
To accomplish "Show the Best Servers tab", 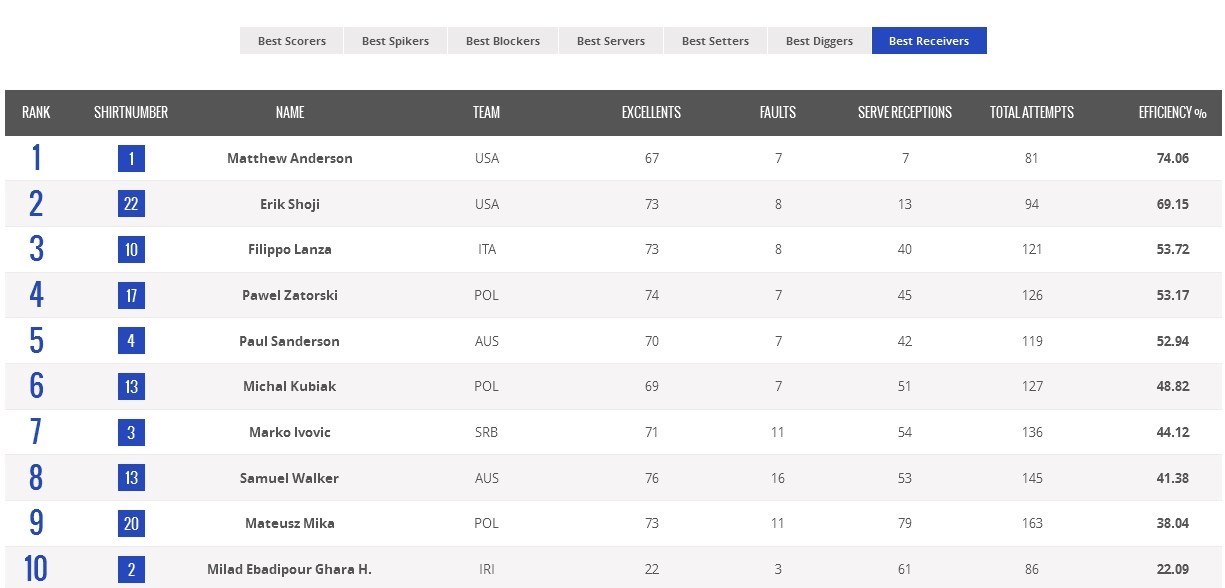I will click(610, 41).
